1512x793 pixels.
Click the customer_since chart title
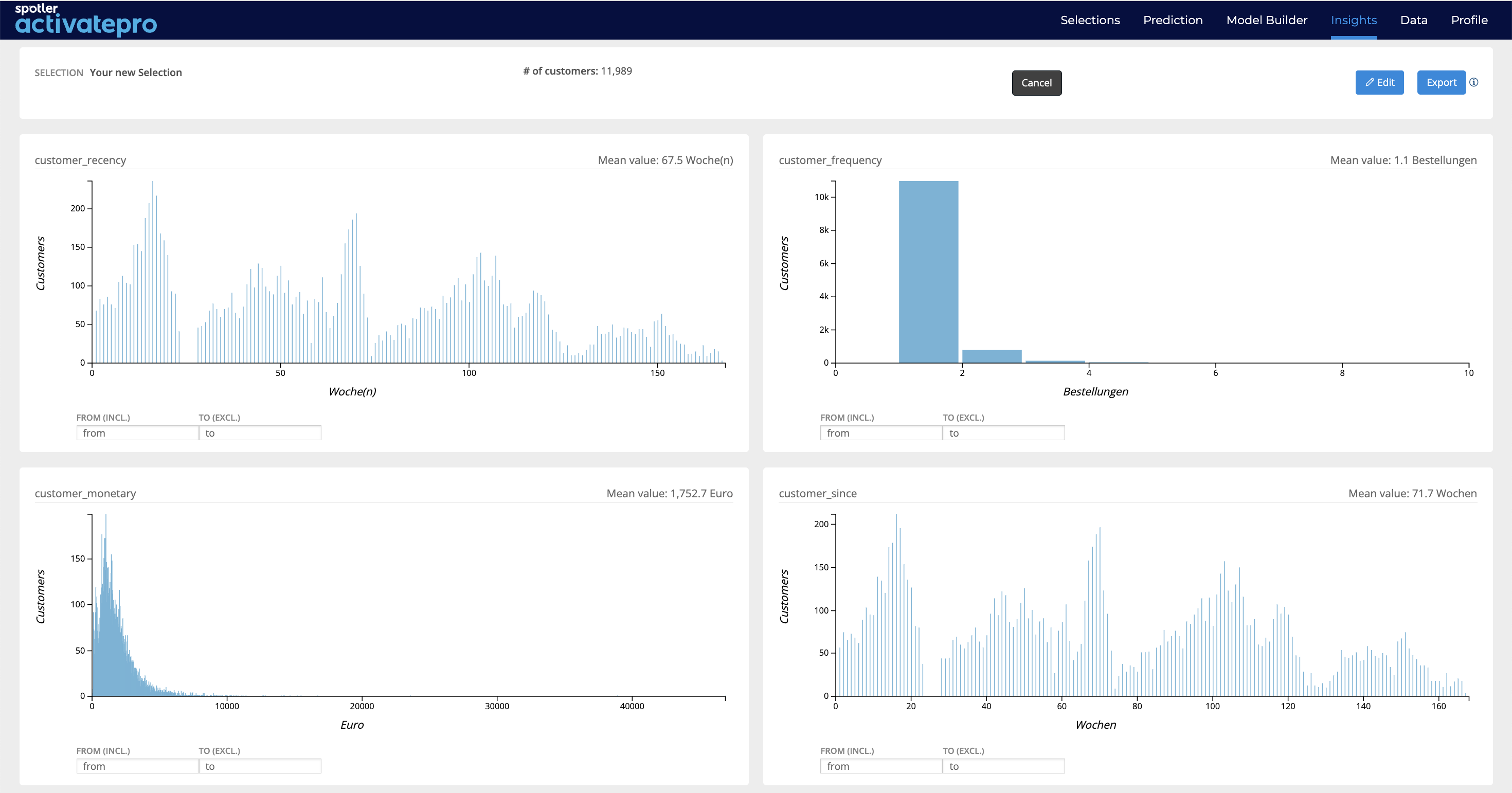818,494
